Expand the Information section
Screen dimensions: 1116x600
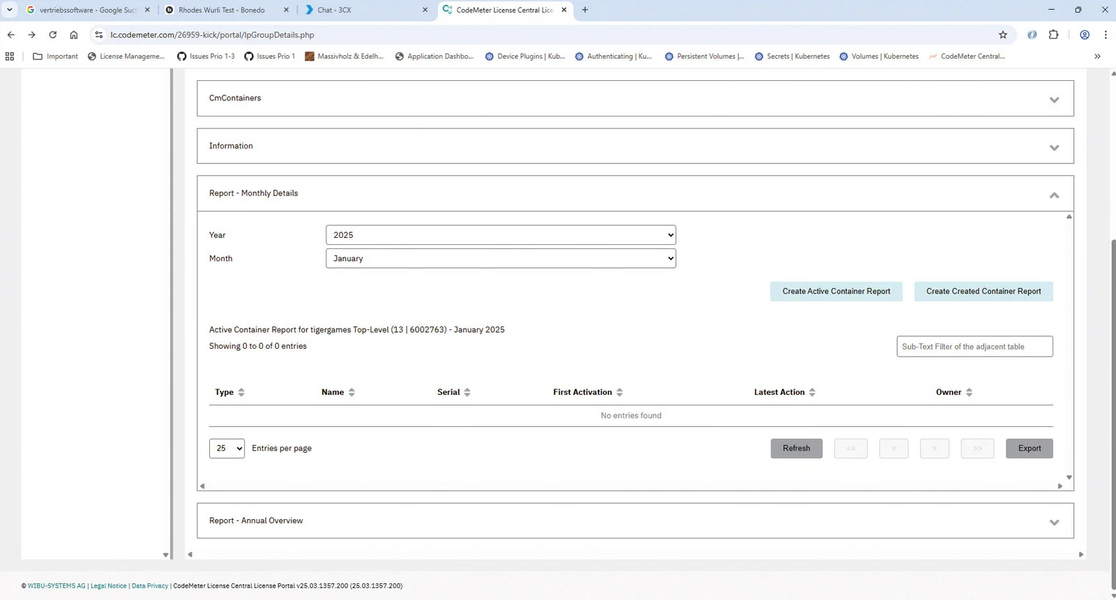1053,147
